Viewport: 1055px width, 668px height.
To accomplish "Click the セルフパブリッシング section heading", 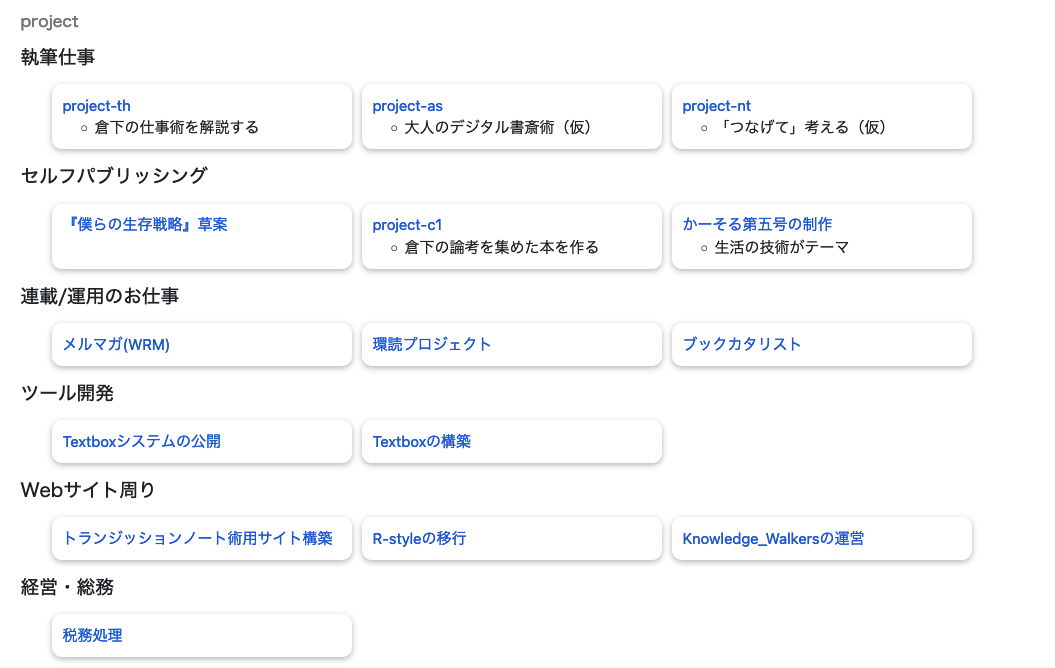I will [x=113, y=175].
